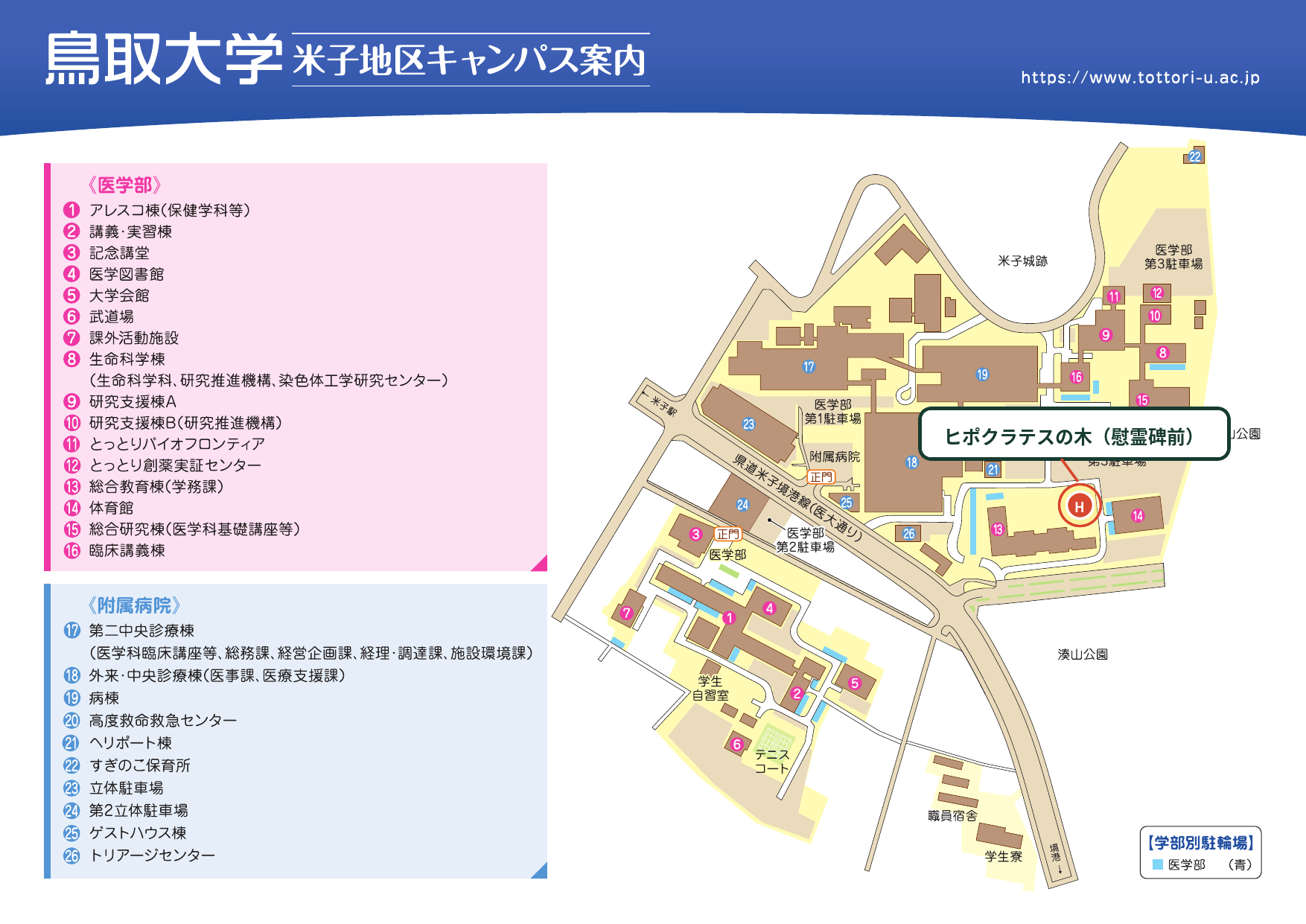Click the light blue 医学部 bicycle parking swatch

(1158, 864)
